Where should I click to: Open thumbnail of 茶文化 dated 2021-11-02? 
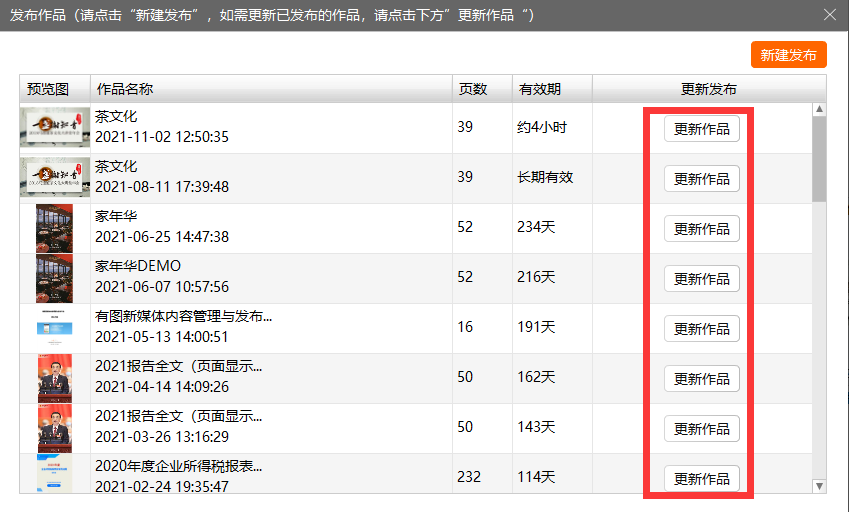point(55,128)
